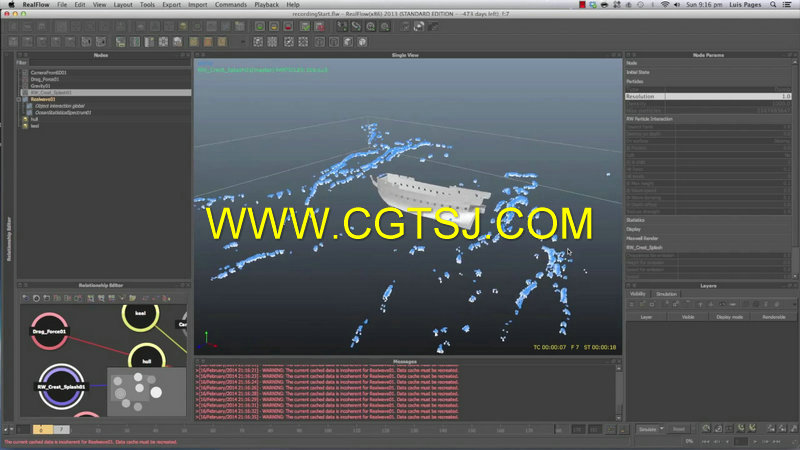Click the first tan box icon in second toolbar
The image size is (800, 450).
pos(194,42)
